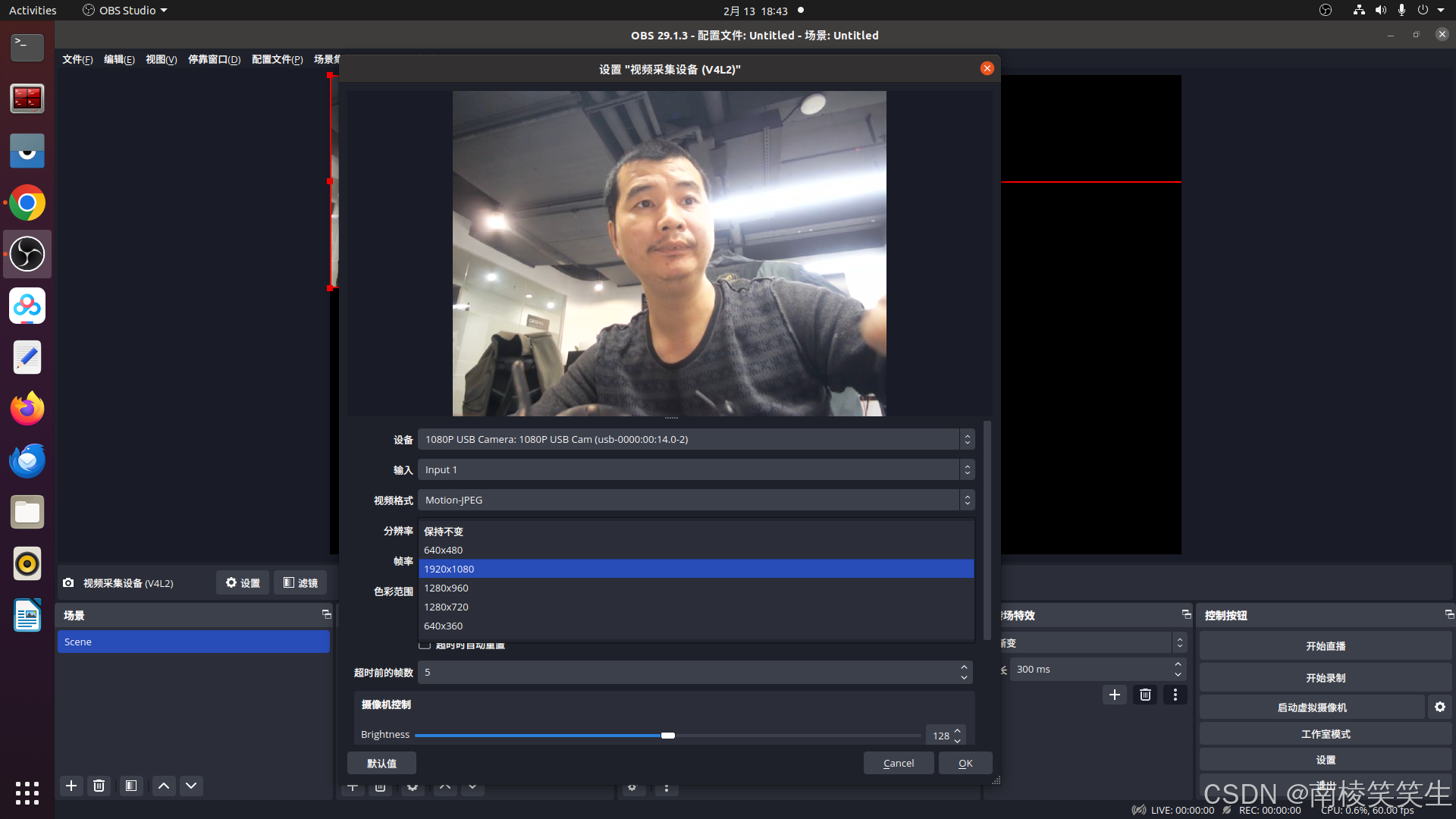Click the add scene plus icon
The image size is (1456, 819).
71,786
